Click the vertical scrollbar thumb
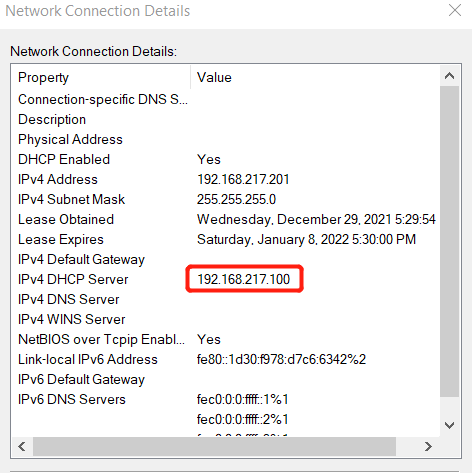This screenshot has width=472, height=473. click(449, 241)
